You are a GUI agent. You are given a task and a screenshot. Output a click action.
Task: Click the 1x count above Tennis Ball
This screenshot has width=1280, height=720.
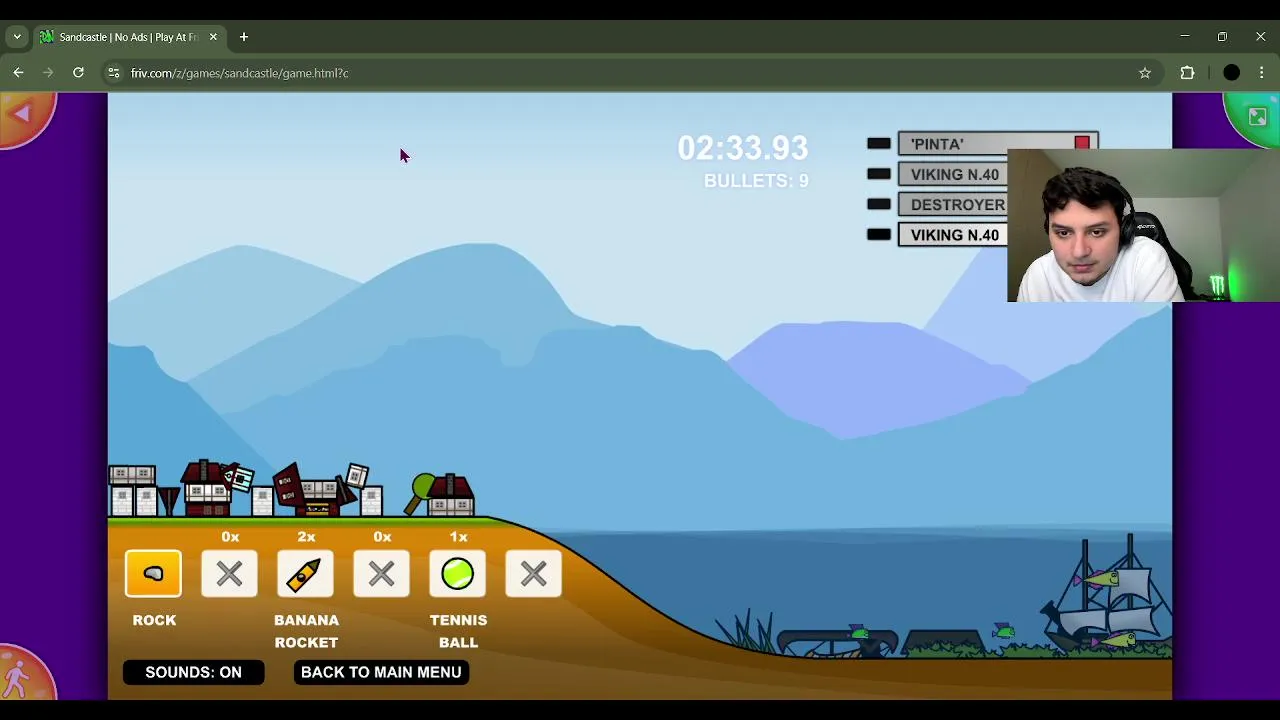point(458,537)
